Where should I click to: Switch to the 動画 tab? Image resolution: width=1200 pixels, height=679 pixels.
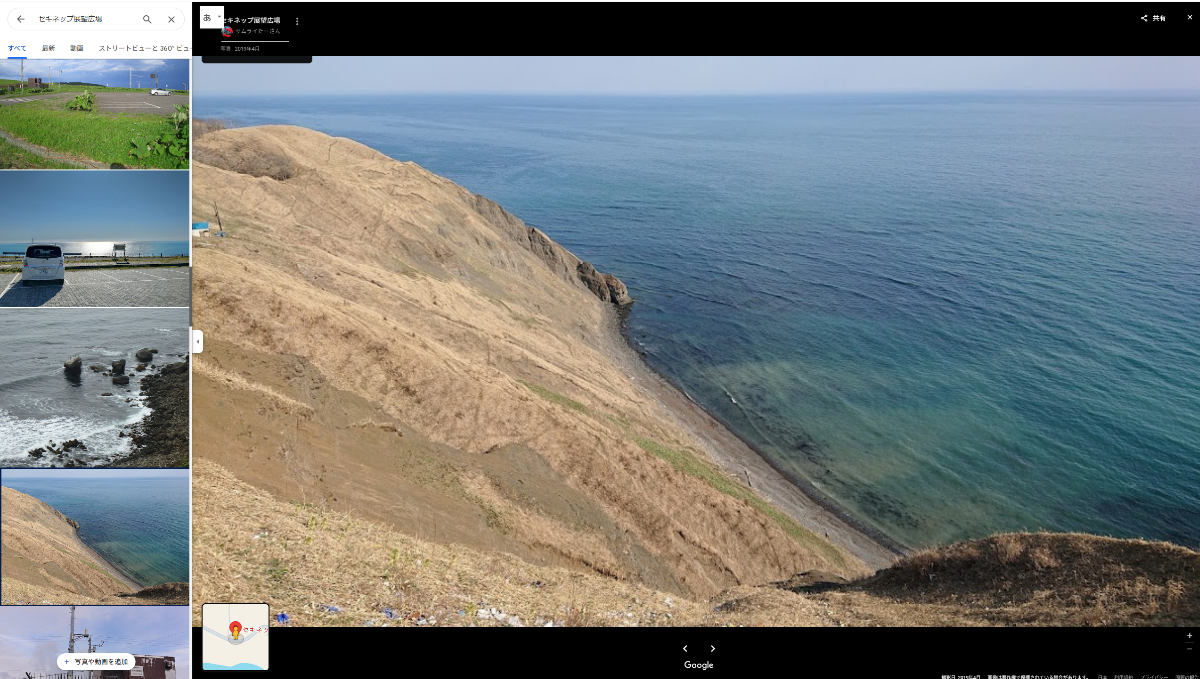tap(77, 48)
